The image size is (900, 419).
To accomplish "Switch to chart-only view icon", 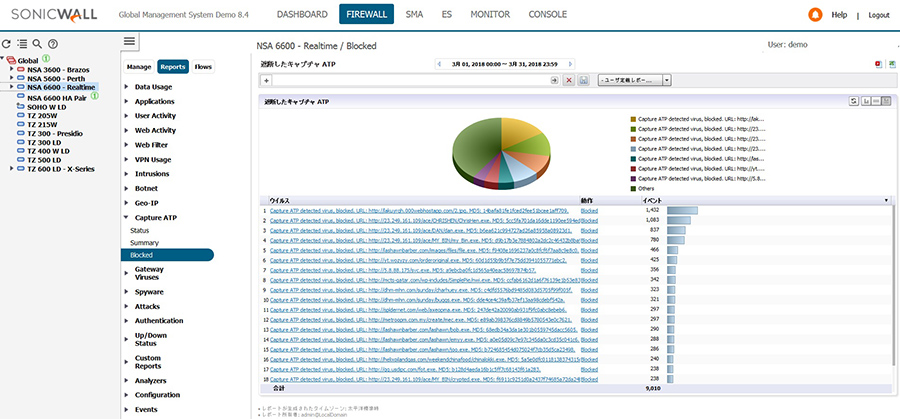I will tap(865, 101).
